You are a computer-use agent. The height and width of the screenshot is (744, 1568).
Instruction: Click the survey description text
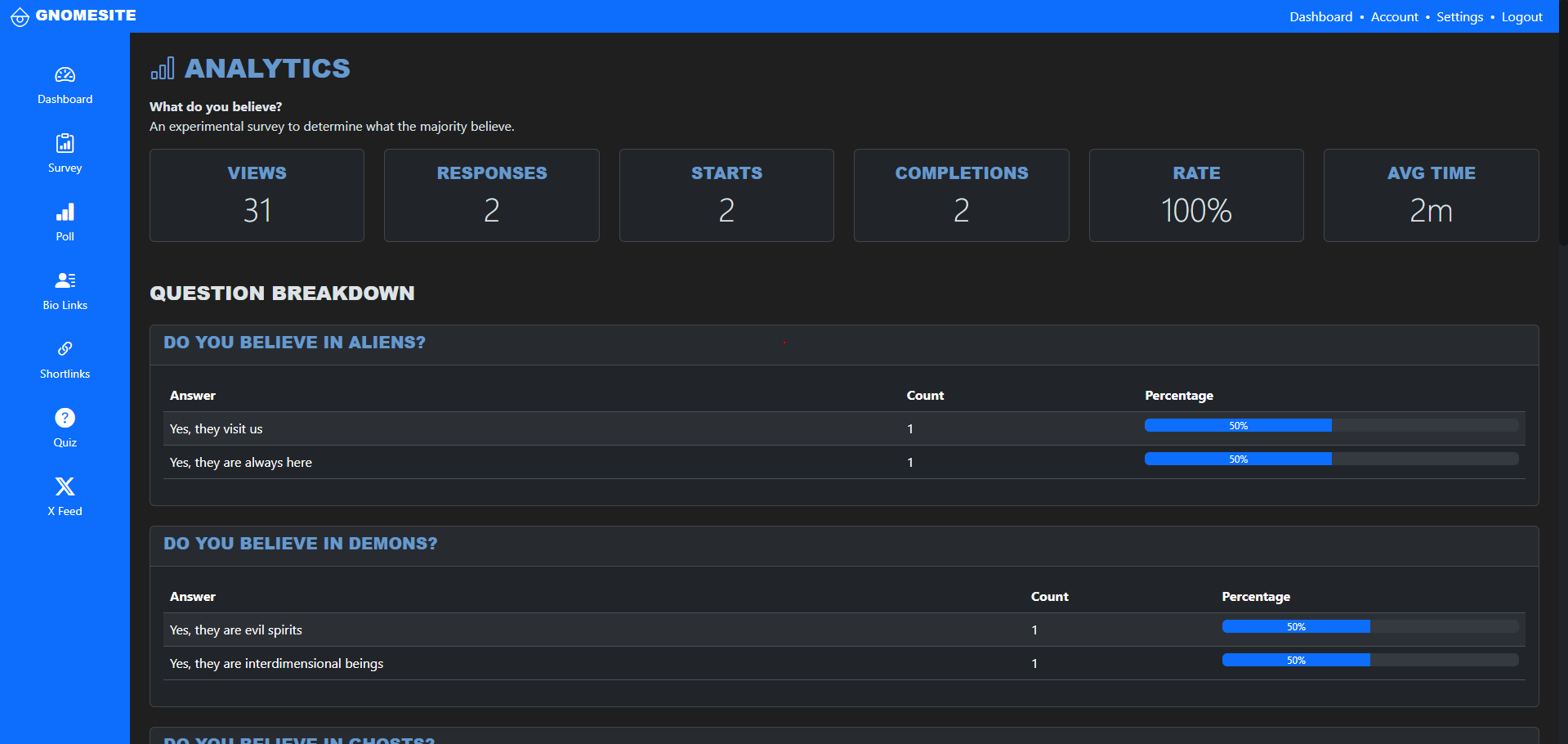332,126
